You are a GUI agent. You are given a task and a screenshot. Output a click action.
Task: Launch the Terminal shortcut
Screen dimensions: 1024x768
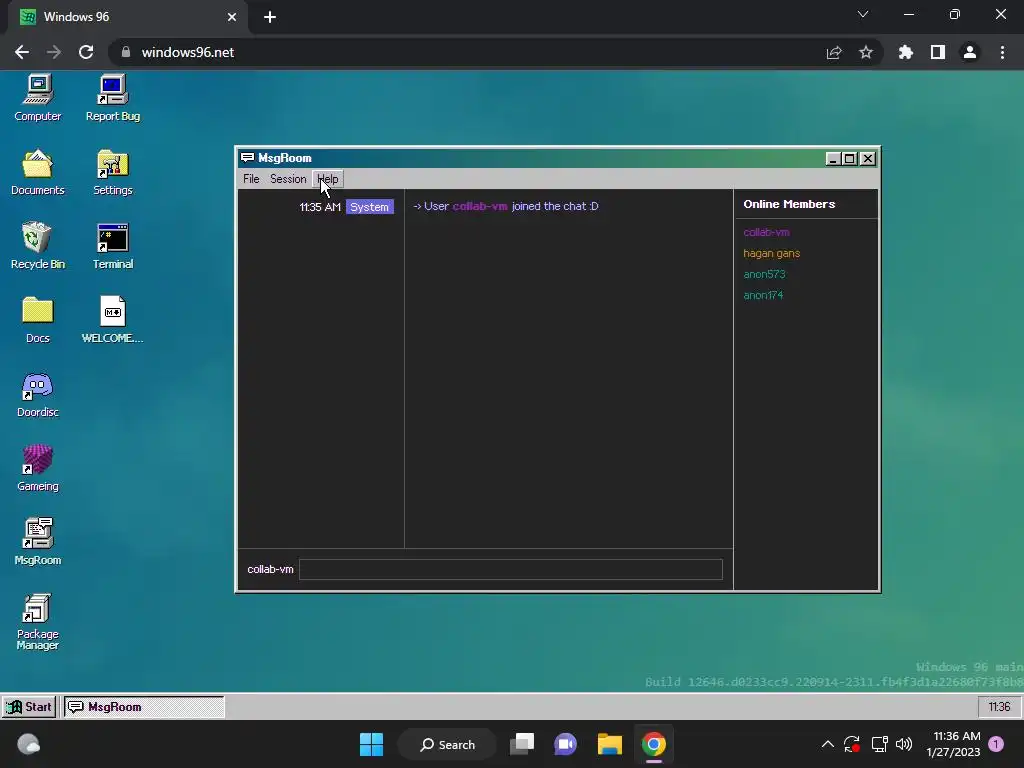pos(112,246)
